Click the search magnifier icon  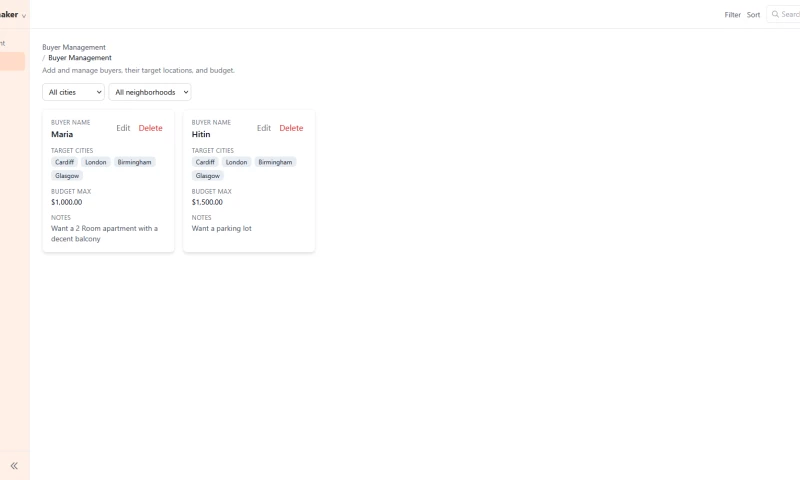(775, 14)
